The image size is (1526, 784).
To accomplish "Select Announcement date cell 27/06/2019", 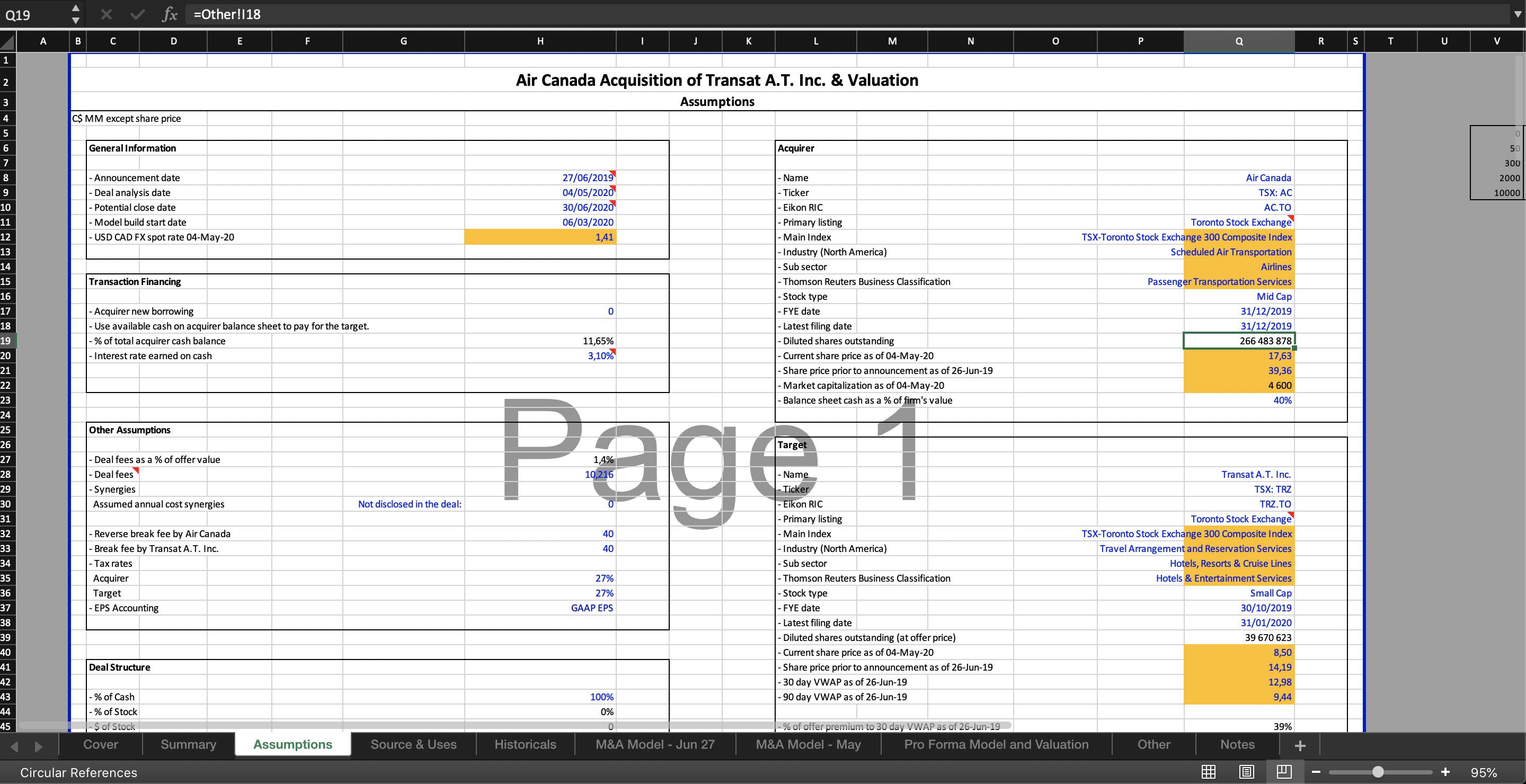I will (540, 177).
